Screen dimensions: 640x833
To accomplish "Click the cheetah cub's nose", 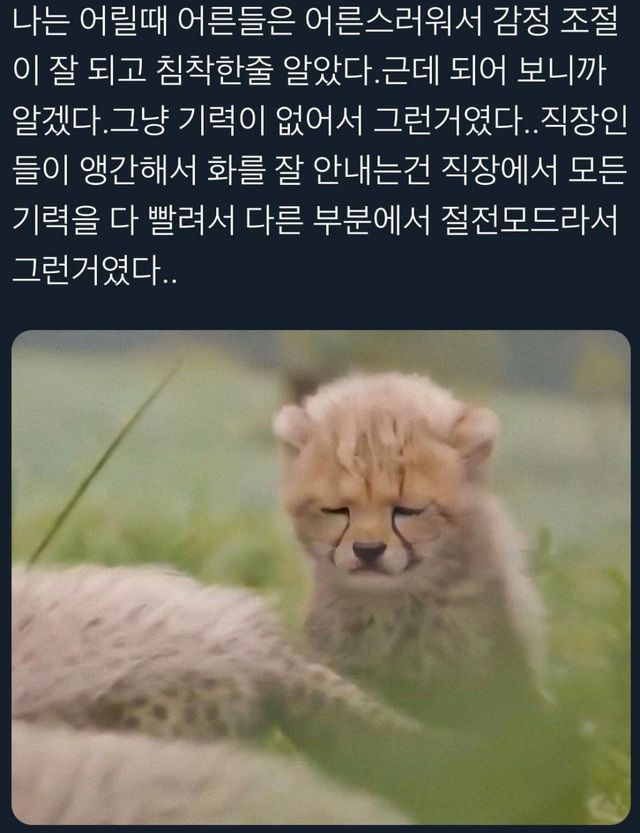I will (x=370, y=551).
